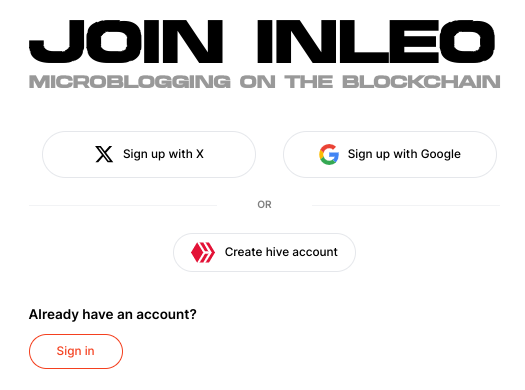Click the Microblogging on the Blockchain subtitle

[265, 82]
